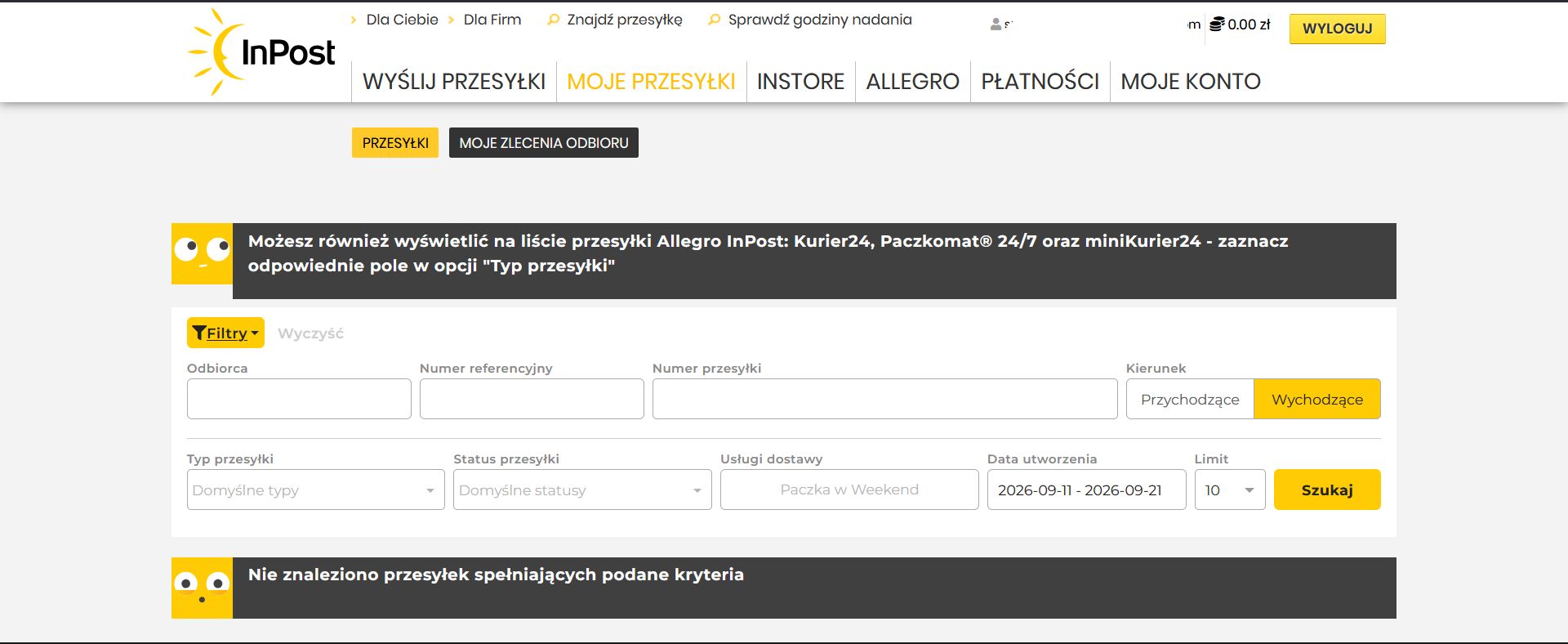
Task: Open the Limit dropdown showing 10
Action: point(1230,490)
